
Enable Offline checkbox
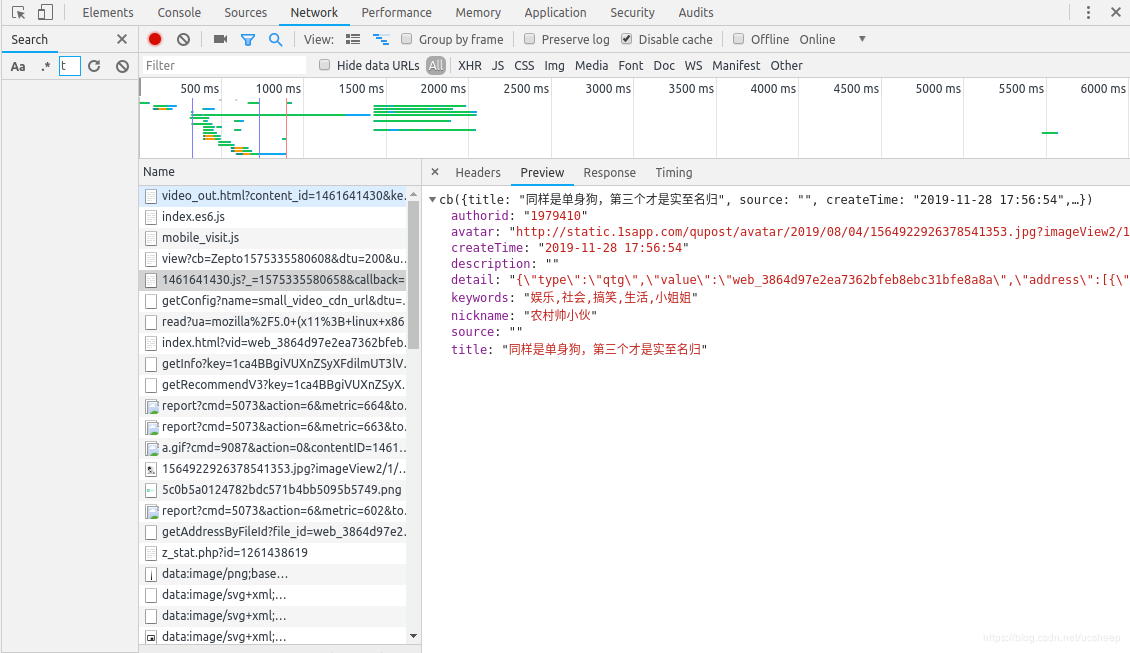(739, 39)
